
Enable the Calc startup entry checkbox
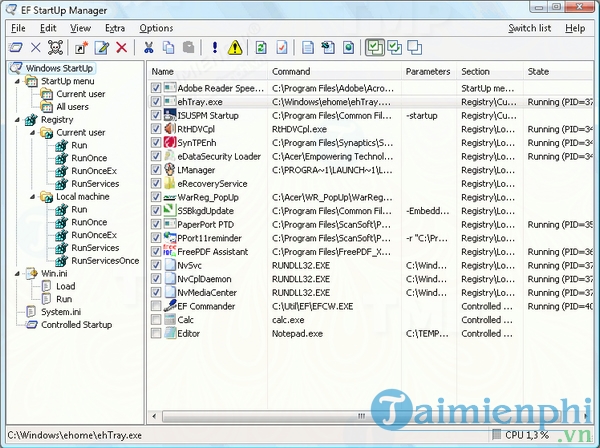pyautogui.click(x=156, y=319)
